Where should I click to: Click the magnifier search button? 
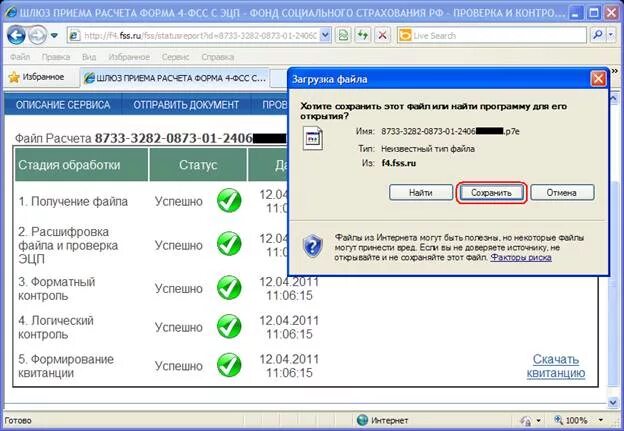pyautogui.click(x=597, y=36)
